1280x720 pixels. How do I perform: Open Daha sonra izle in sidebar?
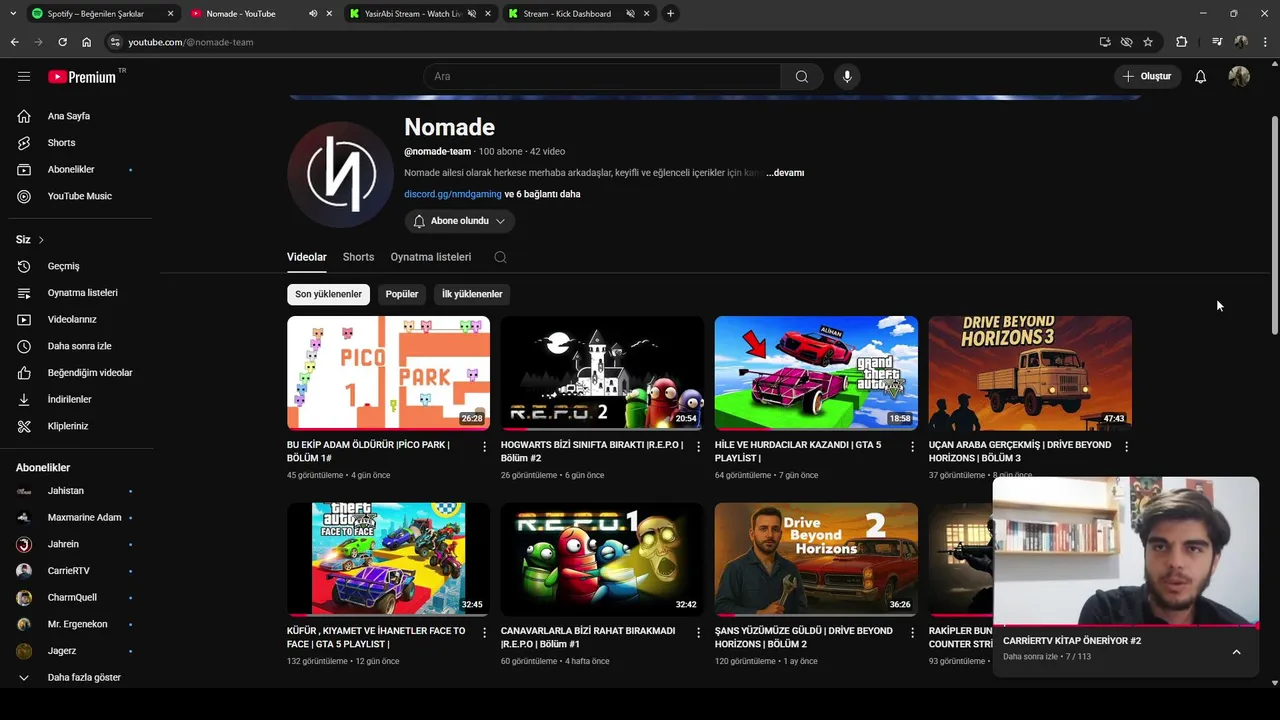pyautogui.click(x=80, y=346)
